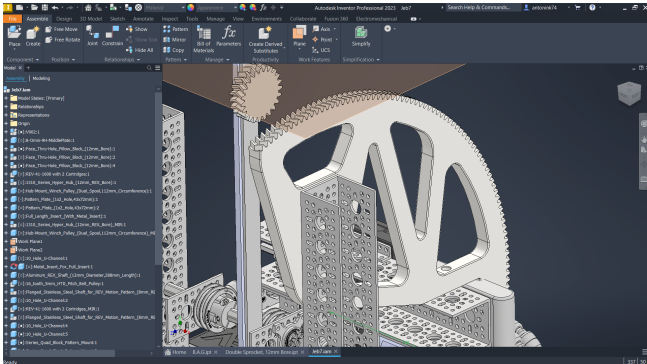
Task: Switch to the Sketch ribbon tab
Action: pyautogui.click(x=117, y=19)
